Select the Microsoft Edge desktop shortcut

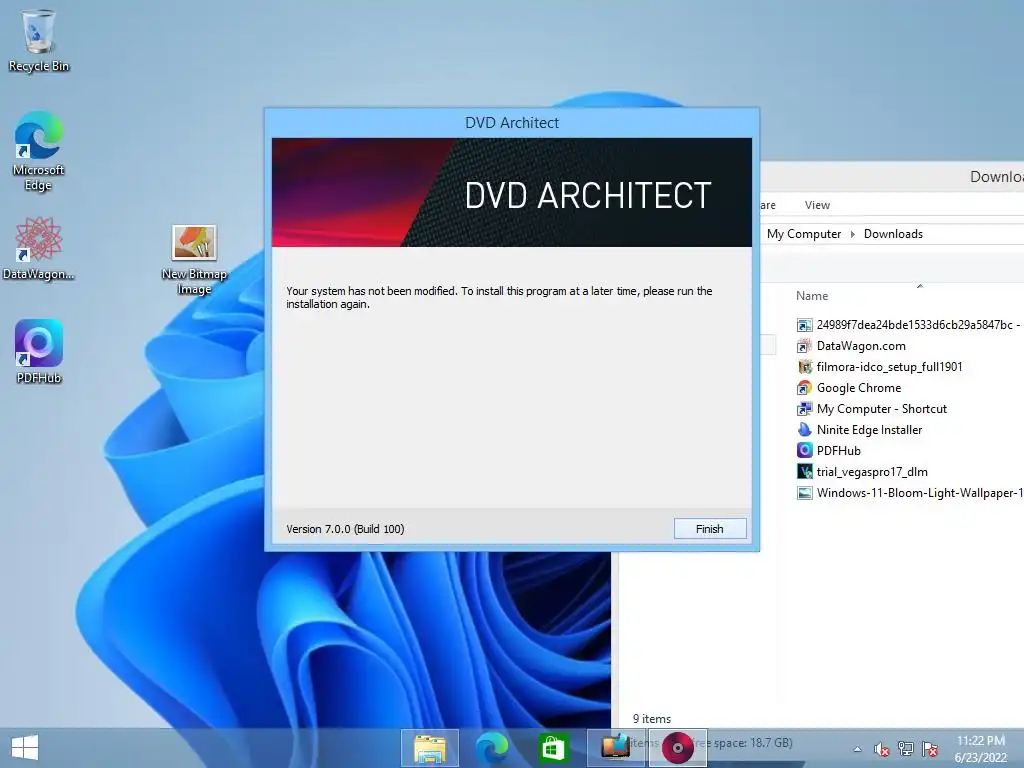39,151
